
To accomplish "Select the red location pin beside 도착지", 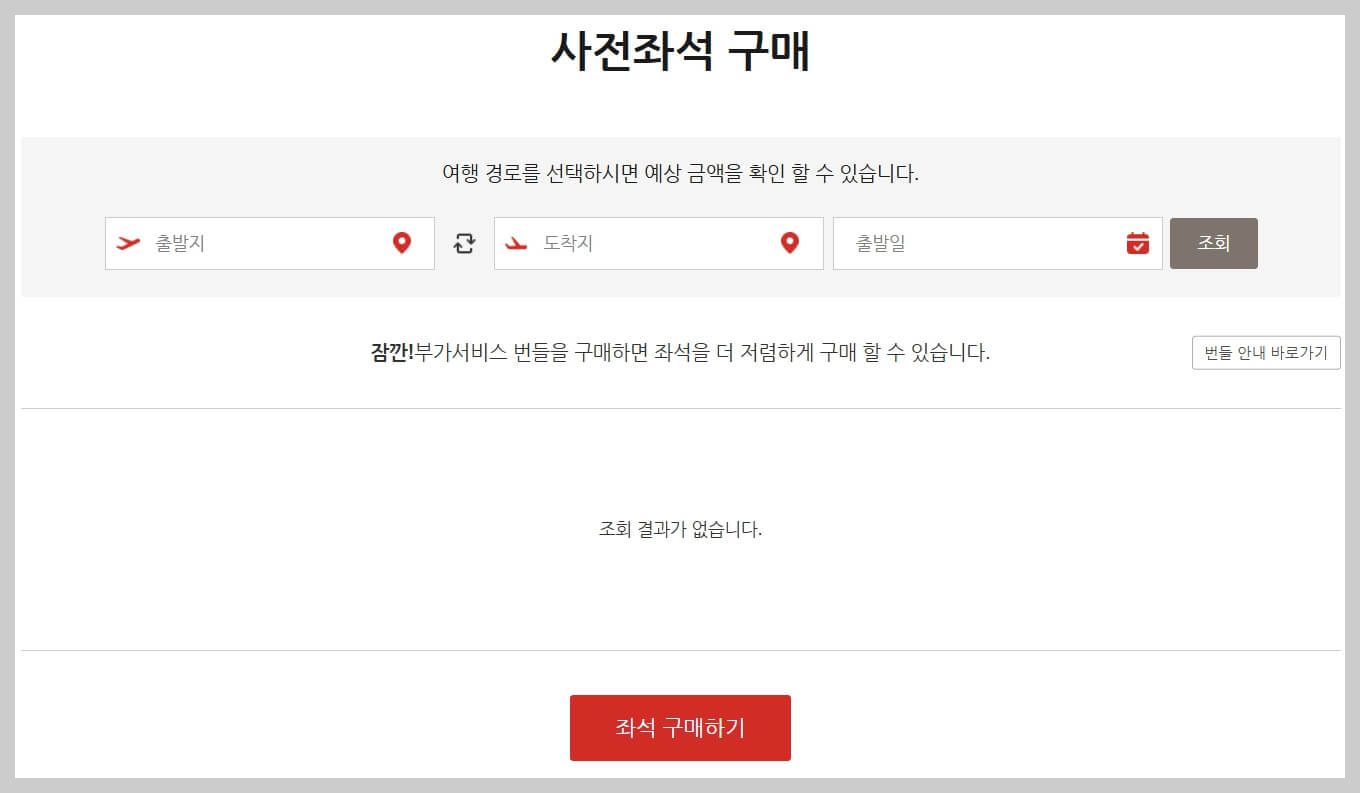I will point(791,243).
